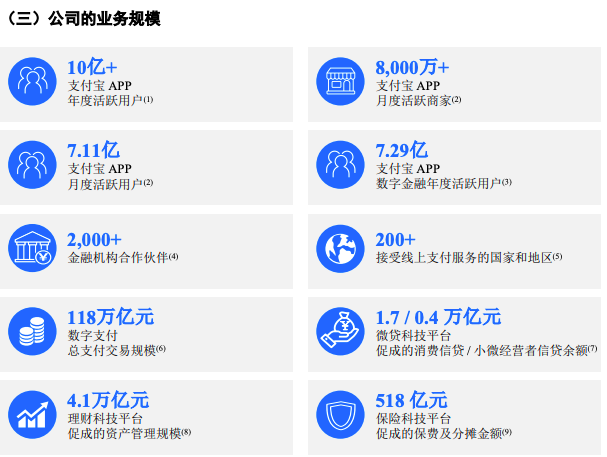Image resolution: width=607 pixels, height=457 pixels.
Task: Click the 7.11亿 figure
Action: tap(94, 150)
